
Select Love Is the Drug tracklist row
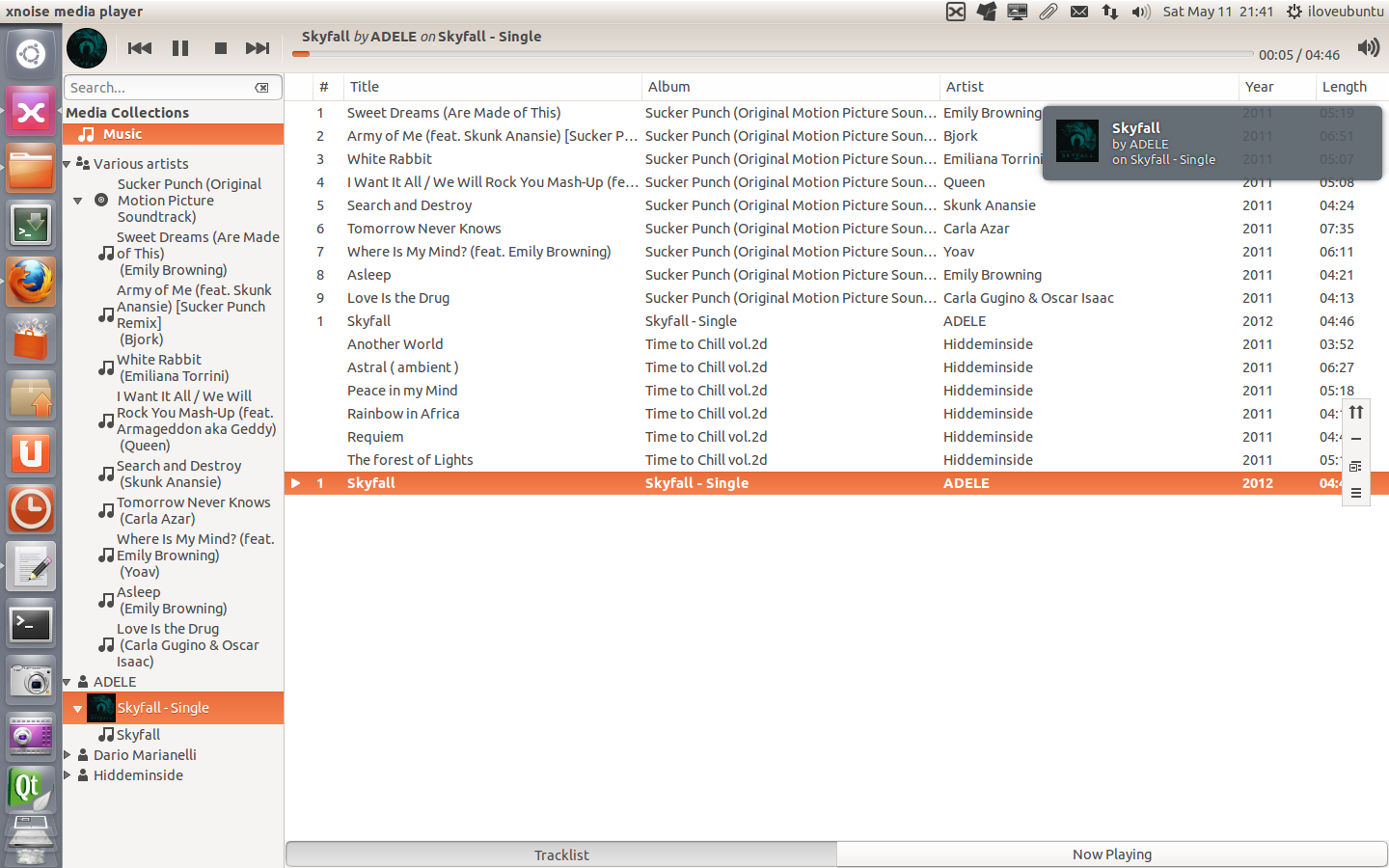(x=836, y=298)
